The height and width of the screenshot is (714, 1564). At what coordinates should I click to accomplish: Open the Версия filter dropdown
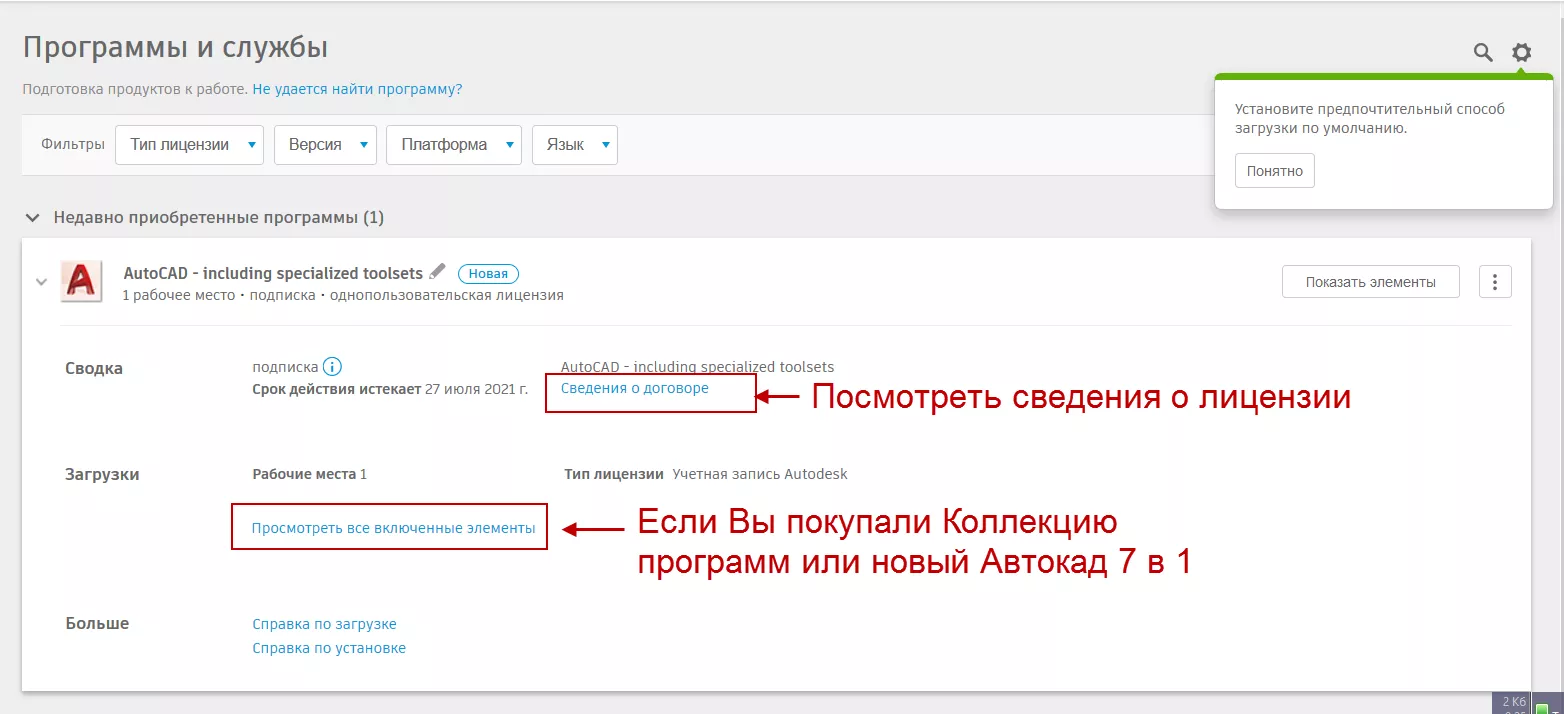pos(325,145)
